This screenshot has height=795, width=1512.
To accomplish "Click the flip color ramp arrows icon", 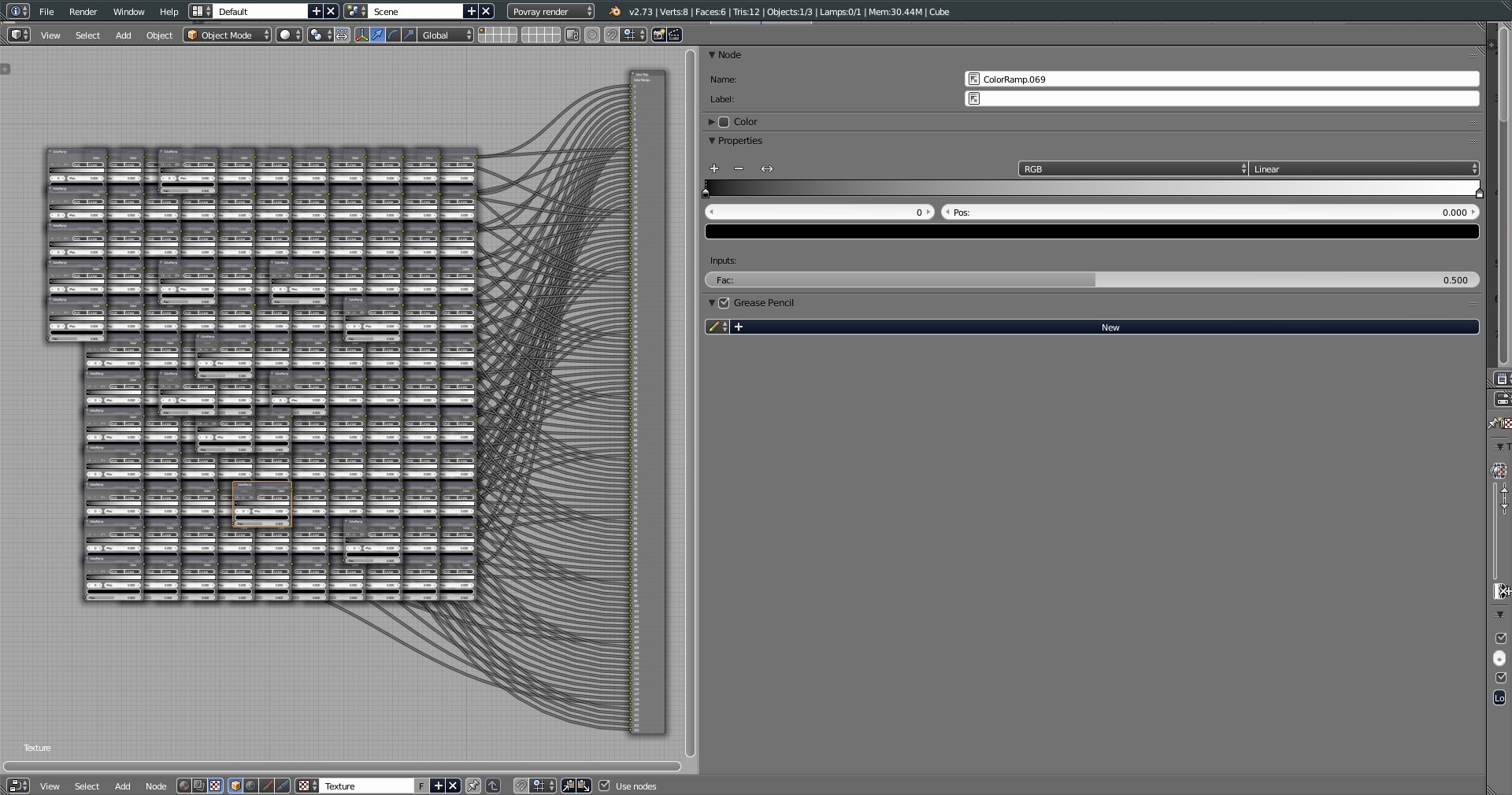I will (x=767, y=168).
